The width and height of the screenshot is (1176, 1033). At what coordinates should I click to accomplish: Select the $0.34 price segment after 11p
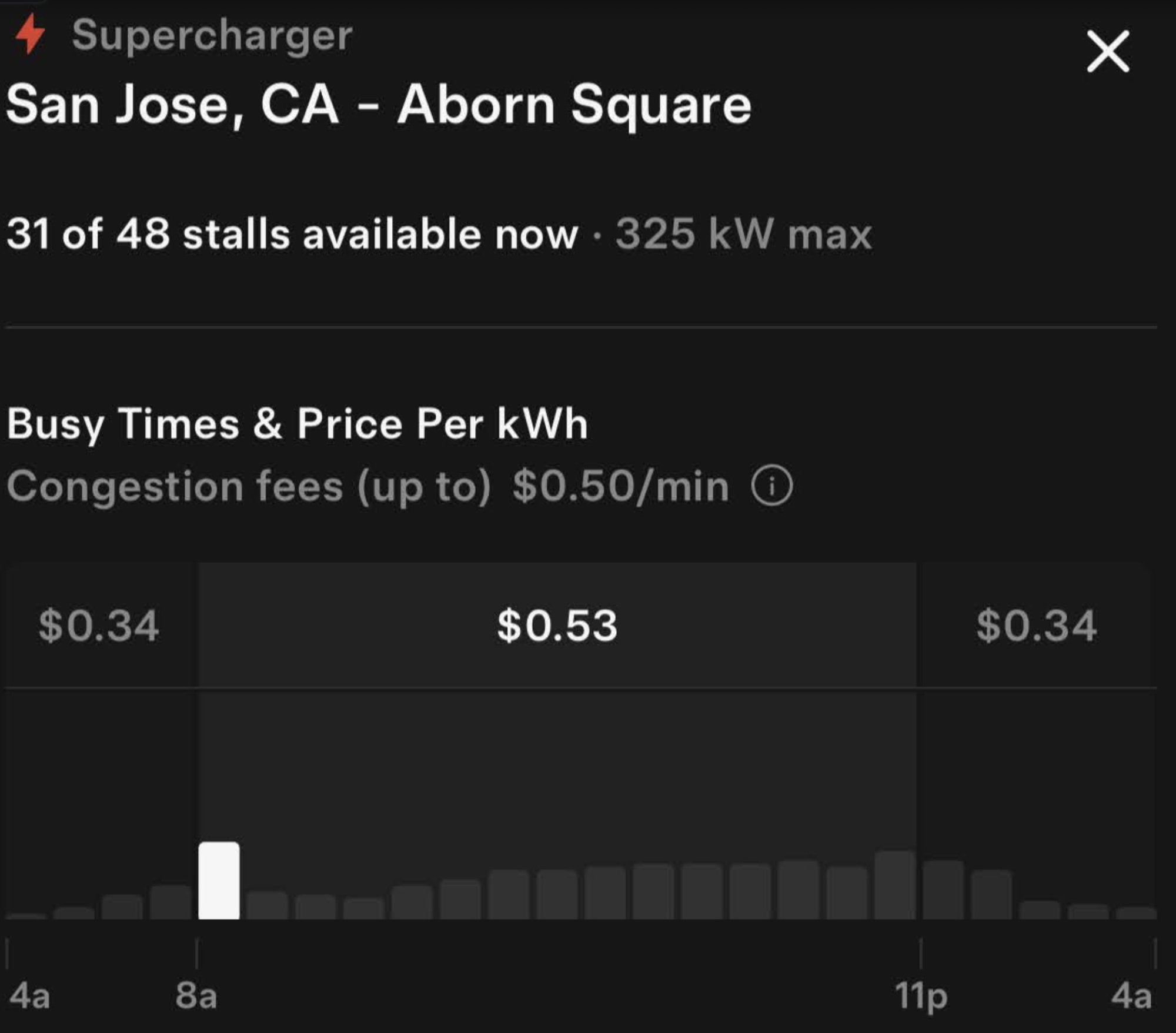click(x=1036, y=625)
